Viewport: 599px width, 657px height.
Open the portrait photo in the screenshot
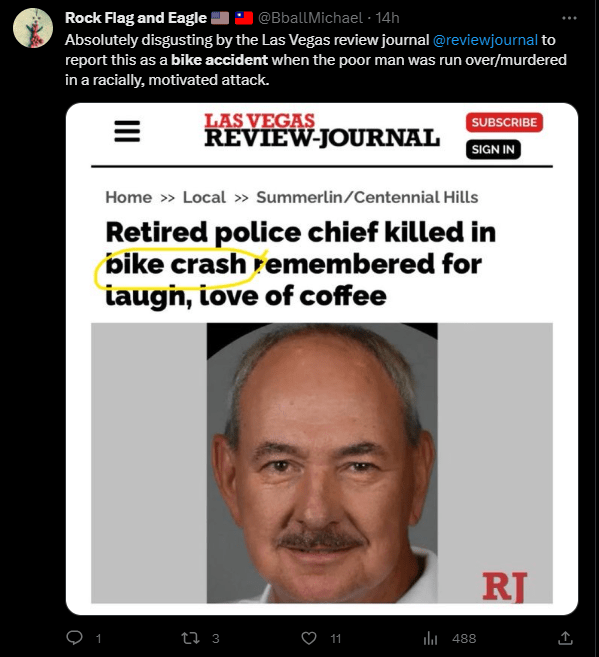322,463
